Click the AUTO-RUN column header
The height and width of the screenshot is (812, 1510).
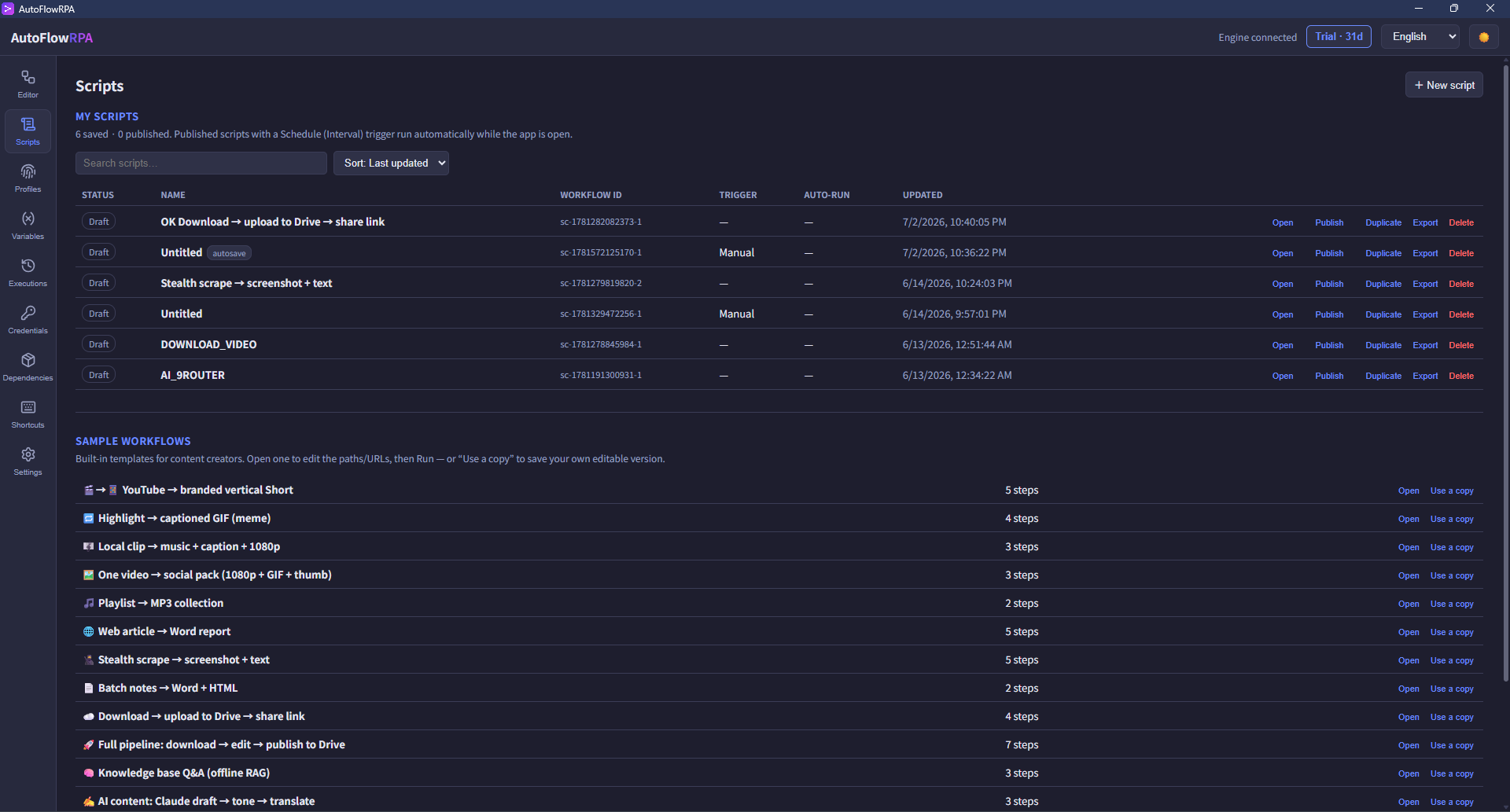(827, 195)
